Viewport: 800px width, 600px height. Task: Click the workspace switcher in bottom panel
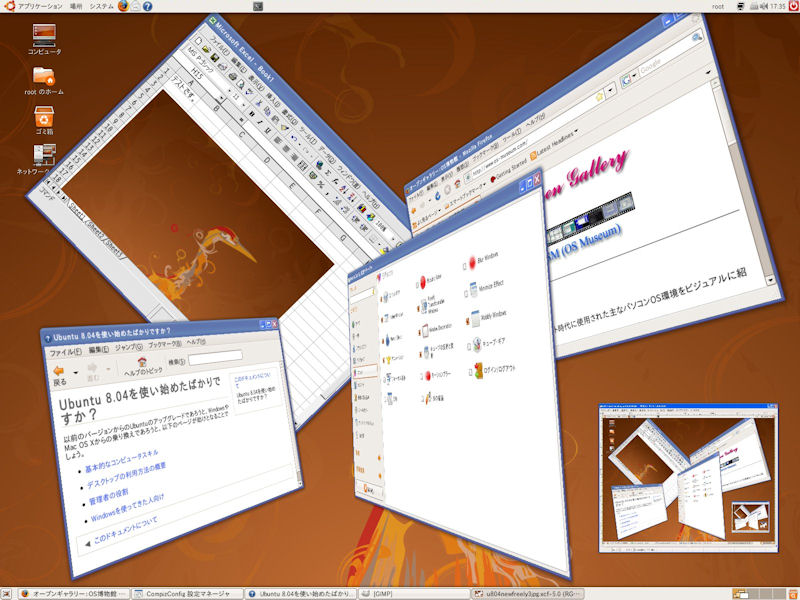759,594
